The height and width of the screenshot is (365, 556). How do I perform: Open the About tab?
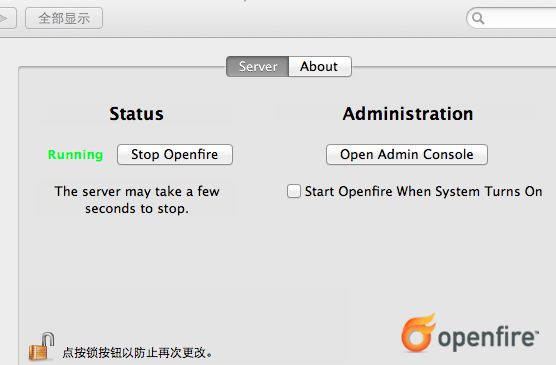(x=320, y=66)
